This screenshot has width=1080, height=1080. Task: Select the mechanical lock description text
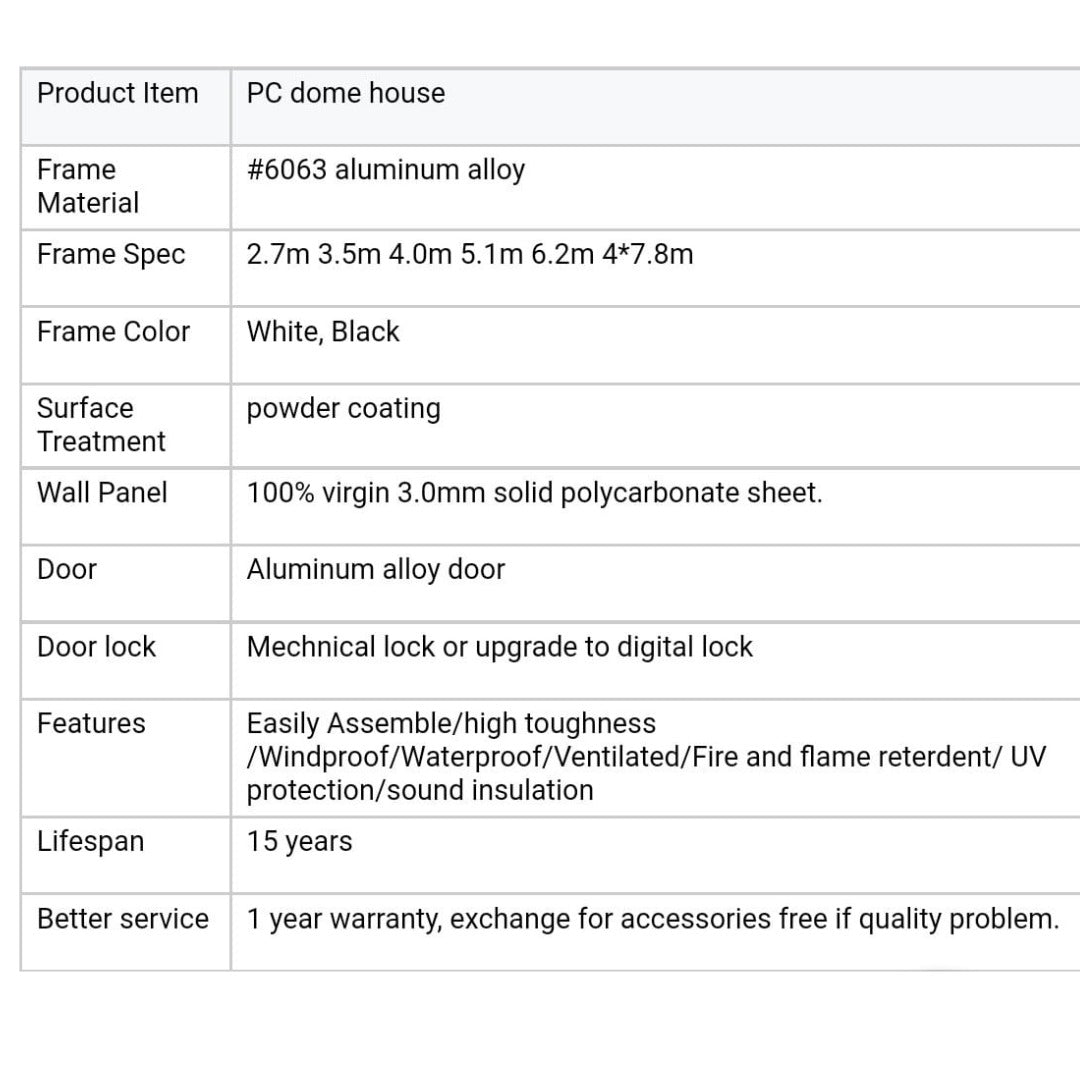[x=500, y=647]
